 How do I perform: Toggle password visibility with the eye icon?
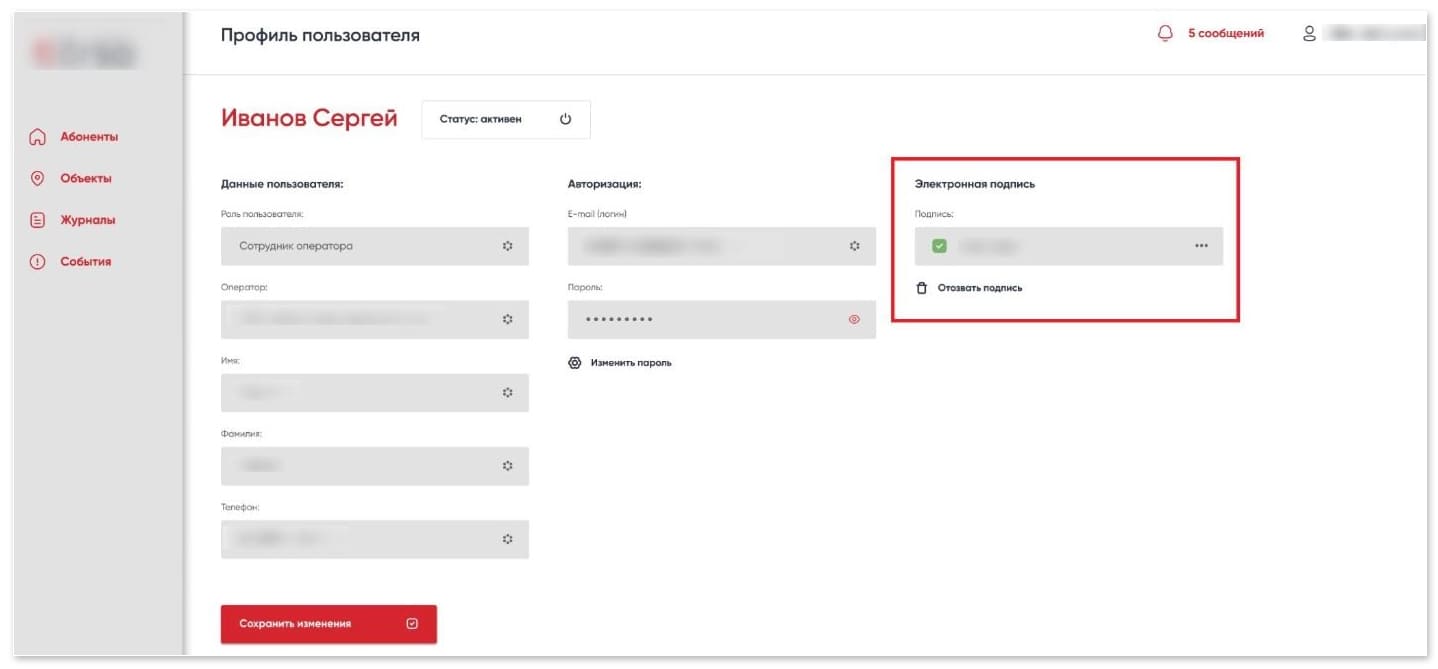pyautogui.click(x=854, y=320)
